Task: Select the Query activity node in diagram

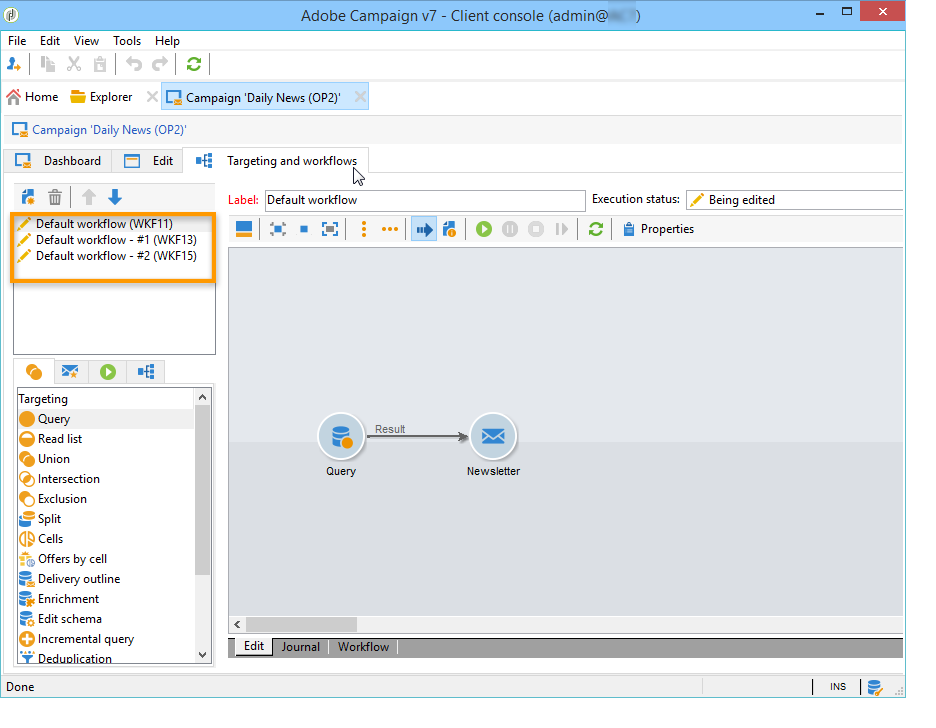Action: (341, 437)
